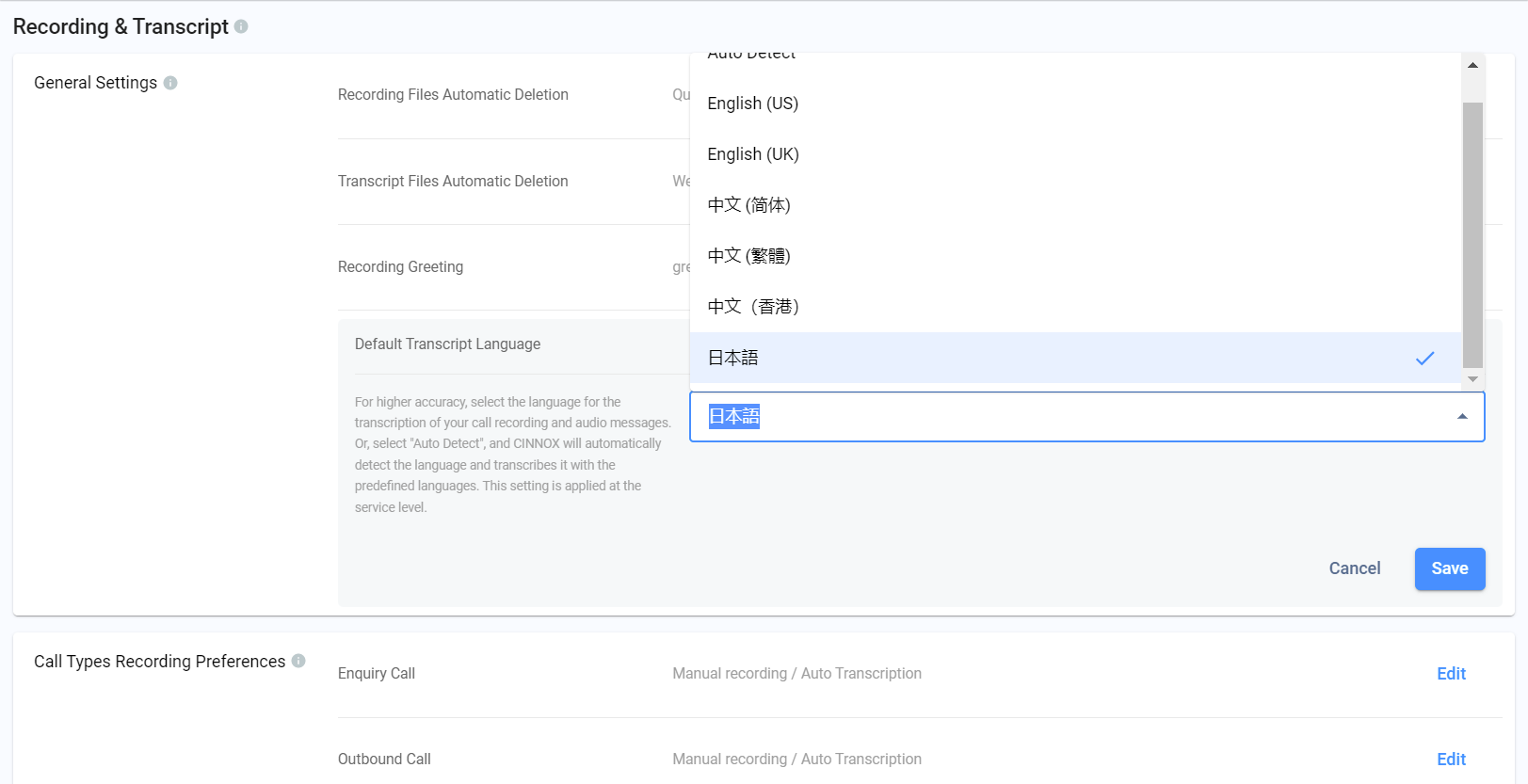Save the transcript language setting
Viewport: 1528px width, 784px height.
[1450, 568]
